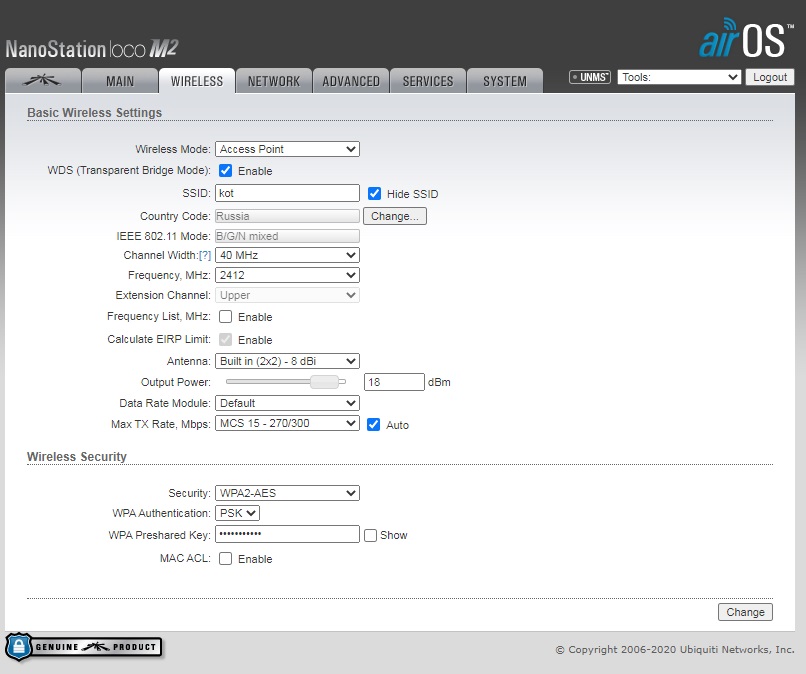This screenshot has height=674, width=806.
Task: Click the Channel Width help link
Action: tap(205, 256)
